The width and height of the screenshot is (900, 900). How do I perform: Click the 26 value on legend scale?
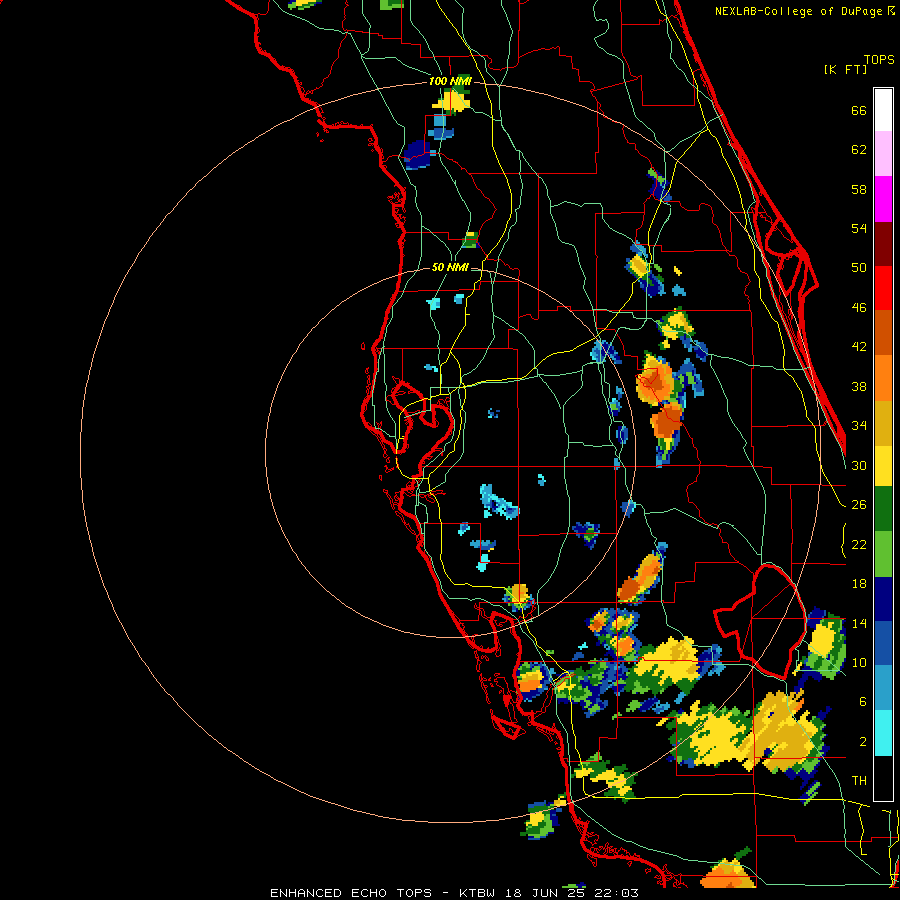859,505
